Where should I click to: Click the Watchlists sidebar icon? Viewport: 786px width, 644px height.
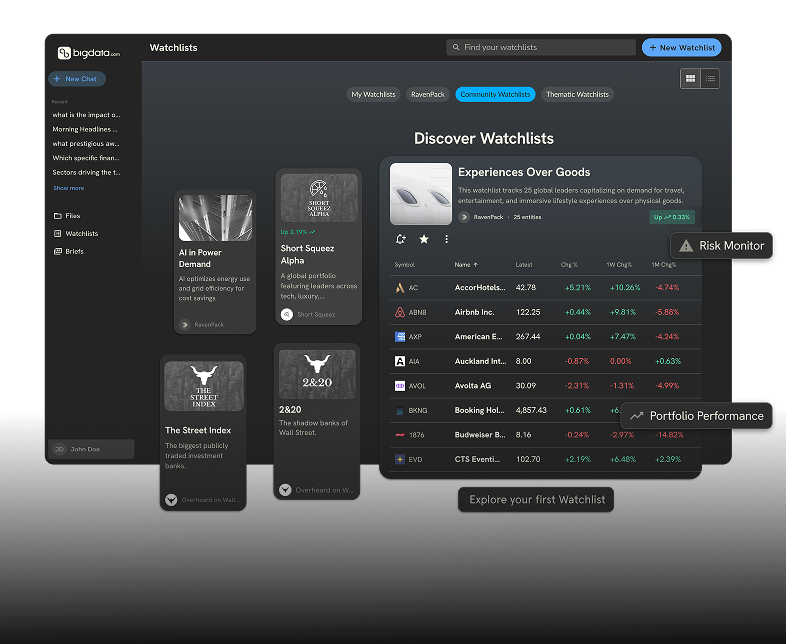pos(58,234)
